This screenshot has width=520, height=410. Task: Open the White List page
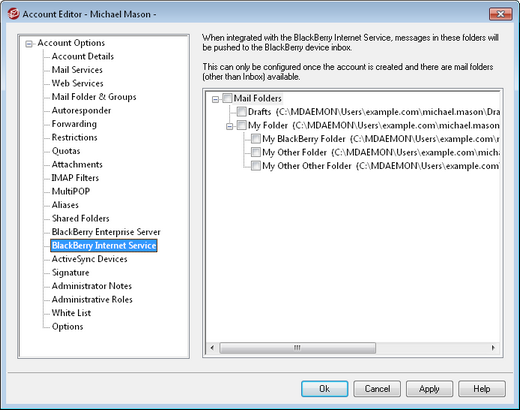(71, 313)
